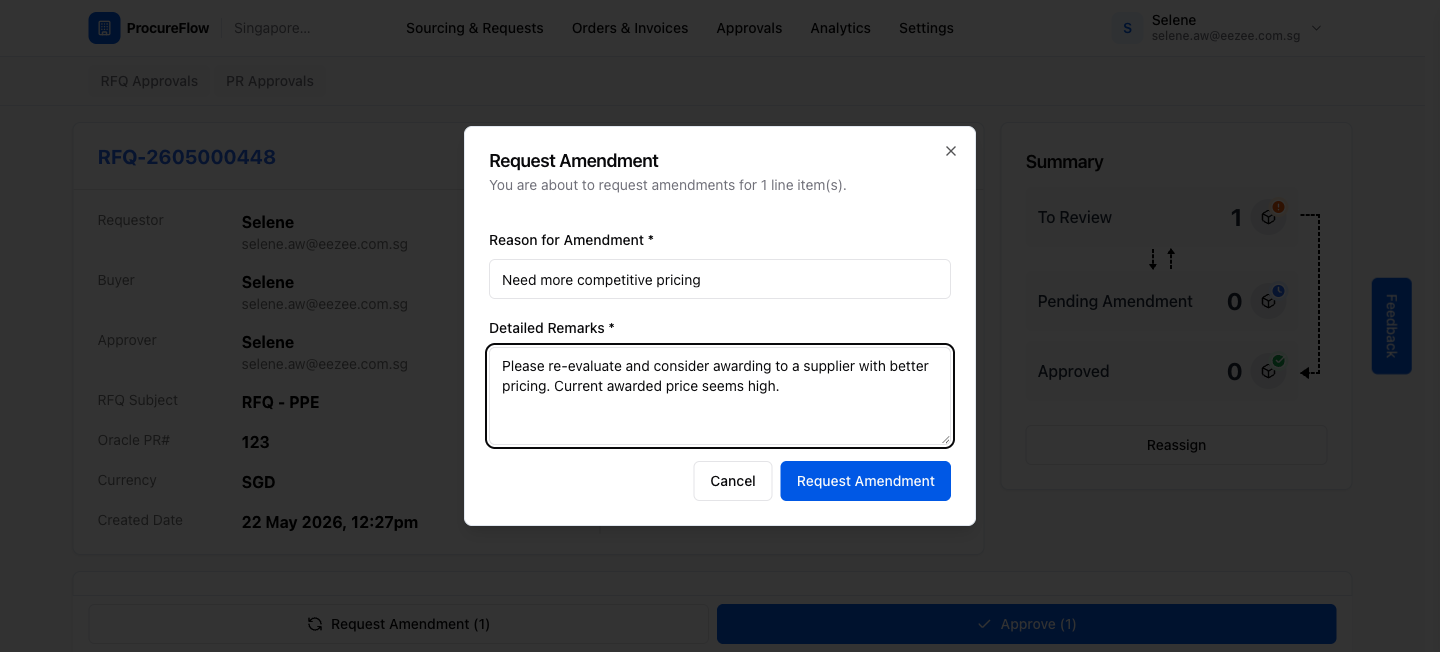The image size is (1440, 652).
Task: Click the created date 22 May 2026, 12:27pm
Action: [330, 522]
